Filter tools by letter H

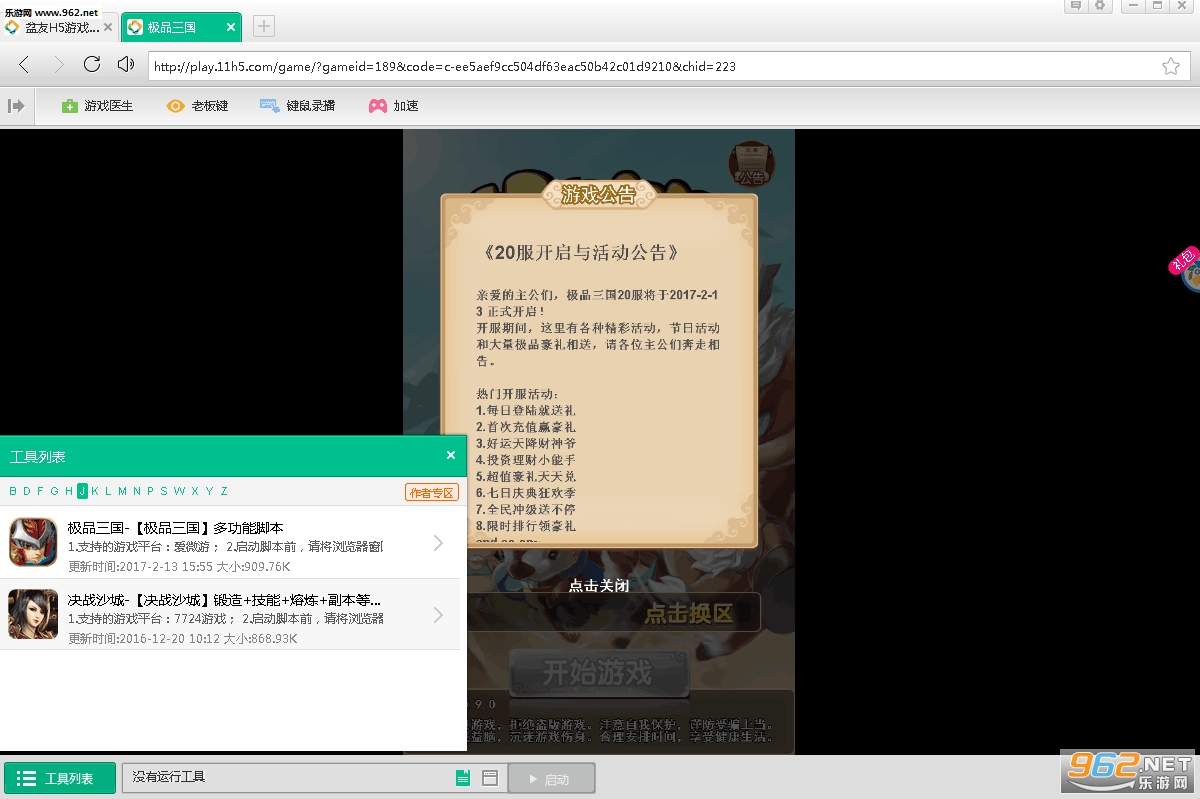tap(69, 491)
